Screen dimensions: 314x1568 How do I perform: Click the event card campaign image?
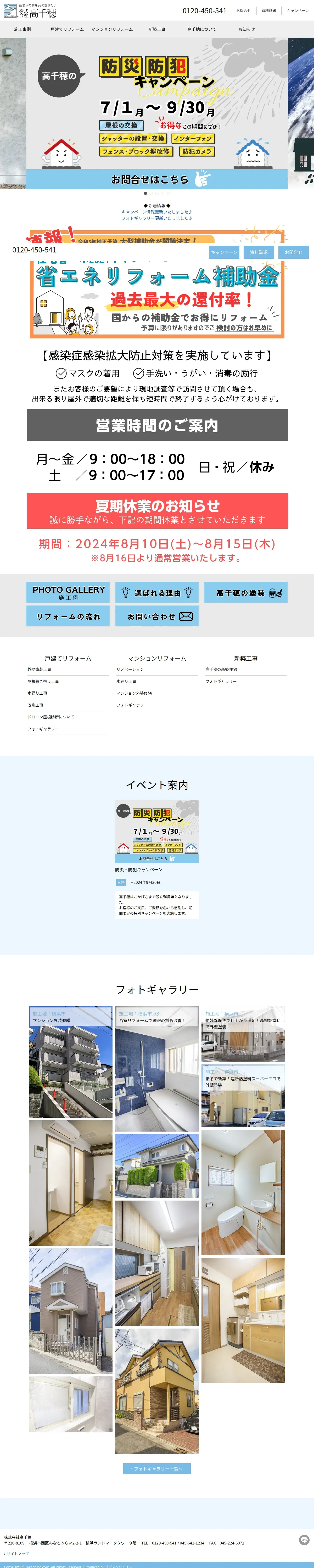coord(157,832)
